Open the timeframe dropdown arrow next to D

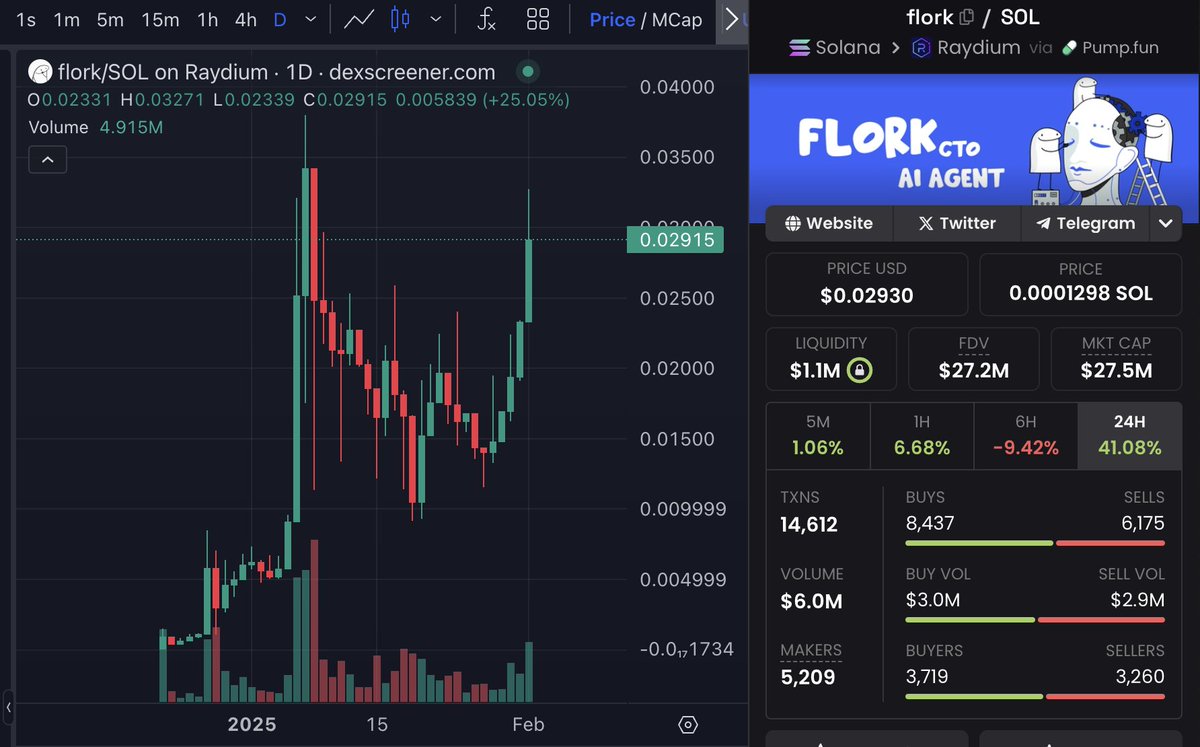310,19
